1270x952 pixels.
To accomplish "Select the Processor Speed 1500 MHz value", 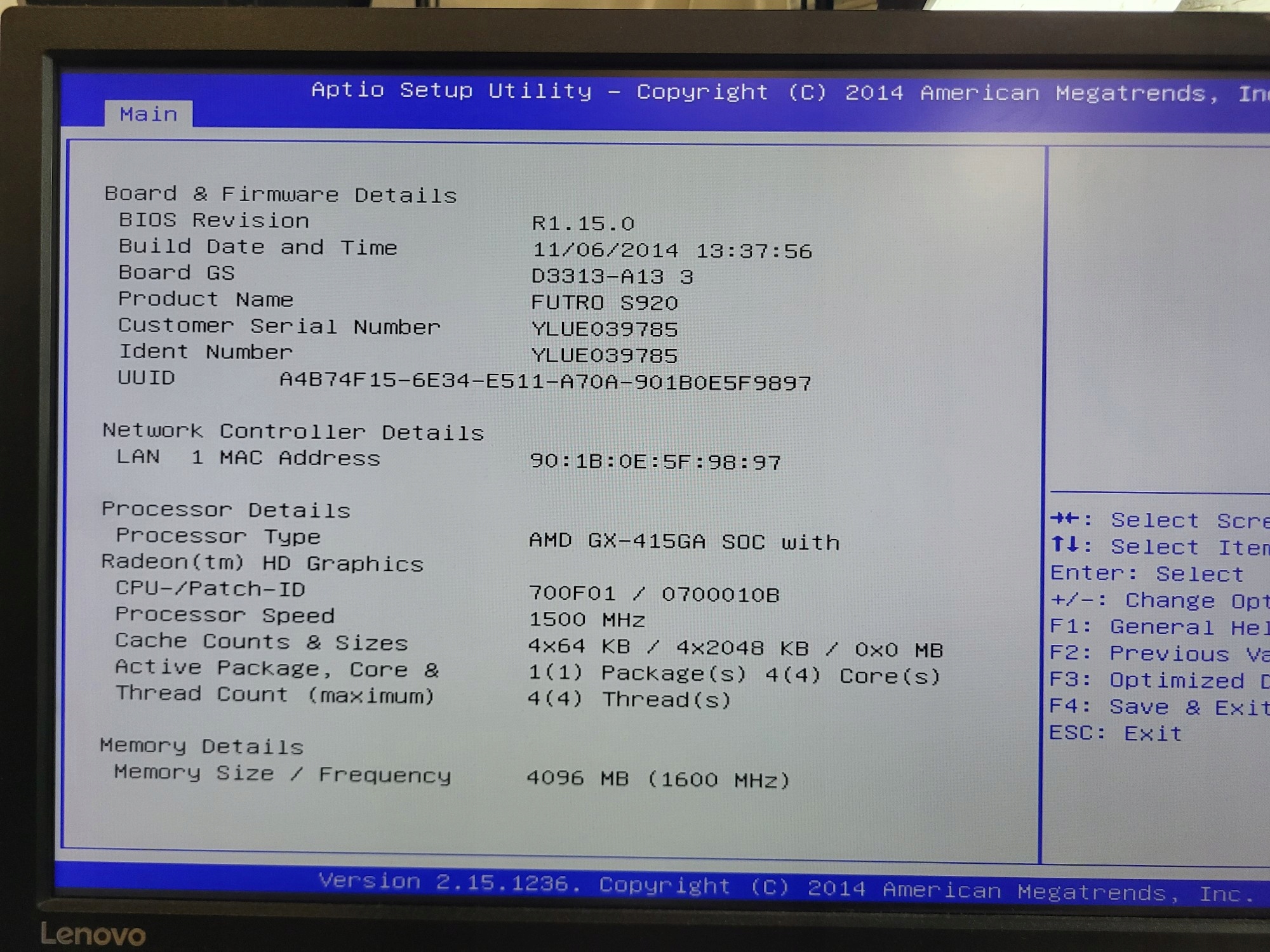I will [x=587, y=619].
